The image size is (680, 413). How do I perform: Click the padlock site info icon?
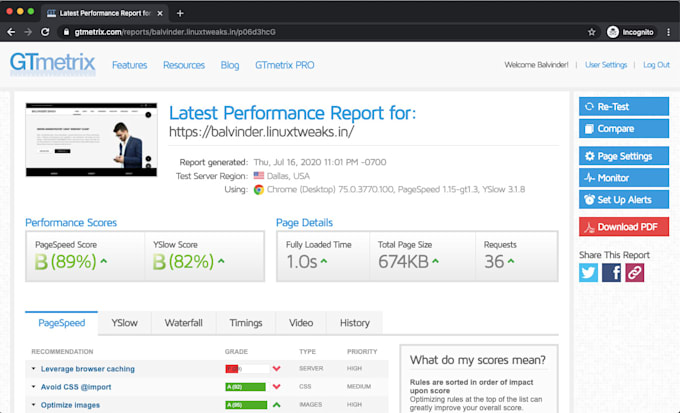click(66, 32)
